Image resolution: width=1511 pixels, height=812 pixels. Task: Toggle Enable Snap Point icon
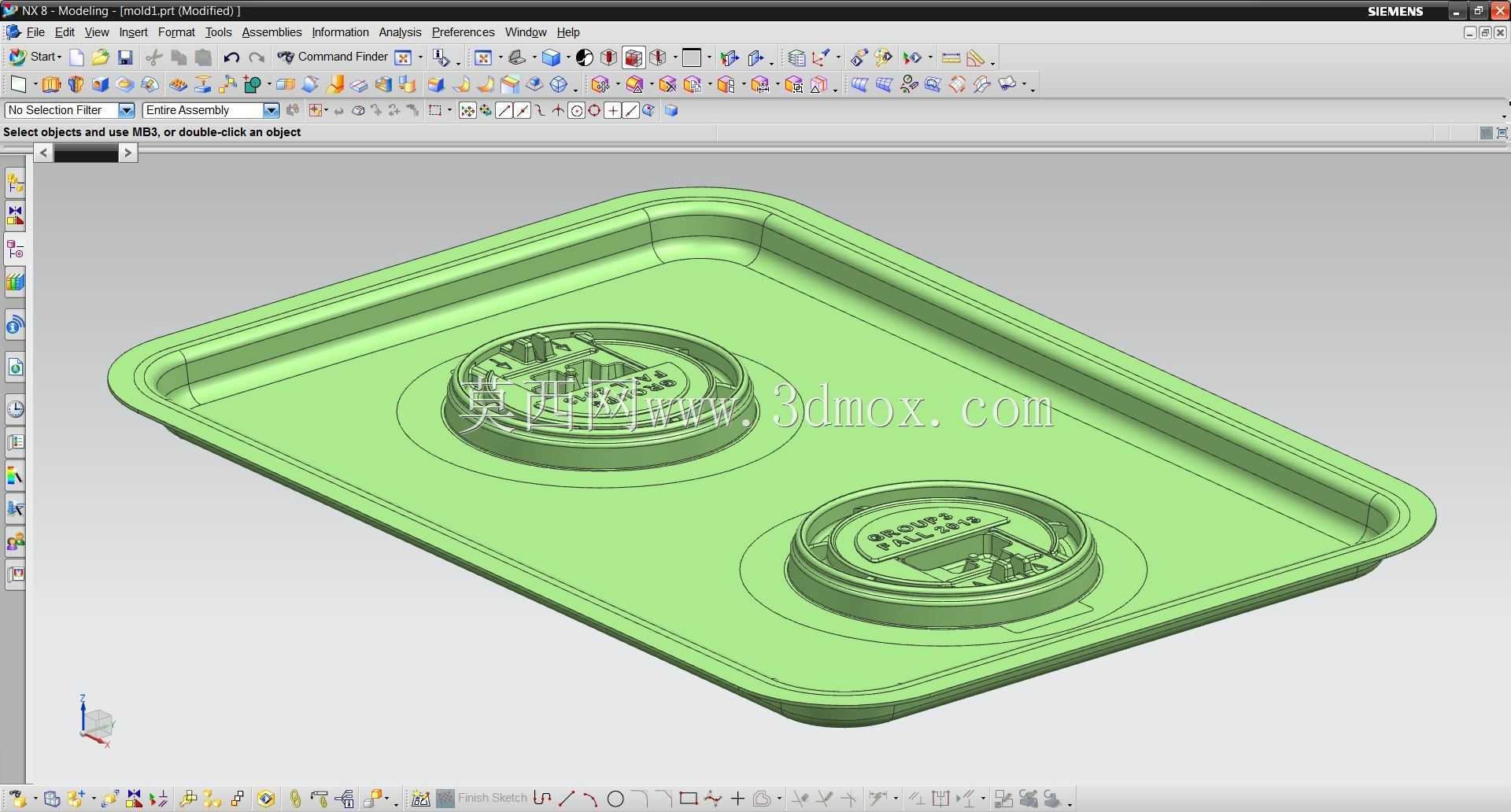coord(467,110)
